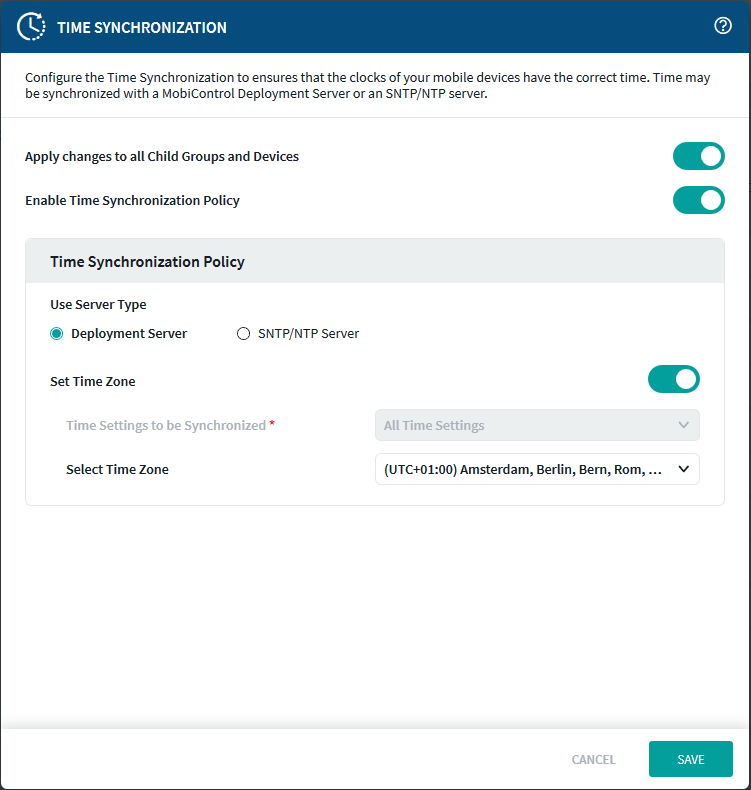Open the All Time Settings dropdown
This screenshot has width=751, height=790.
[536, 425]
